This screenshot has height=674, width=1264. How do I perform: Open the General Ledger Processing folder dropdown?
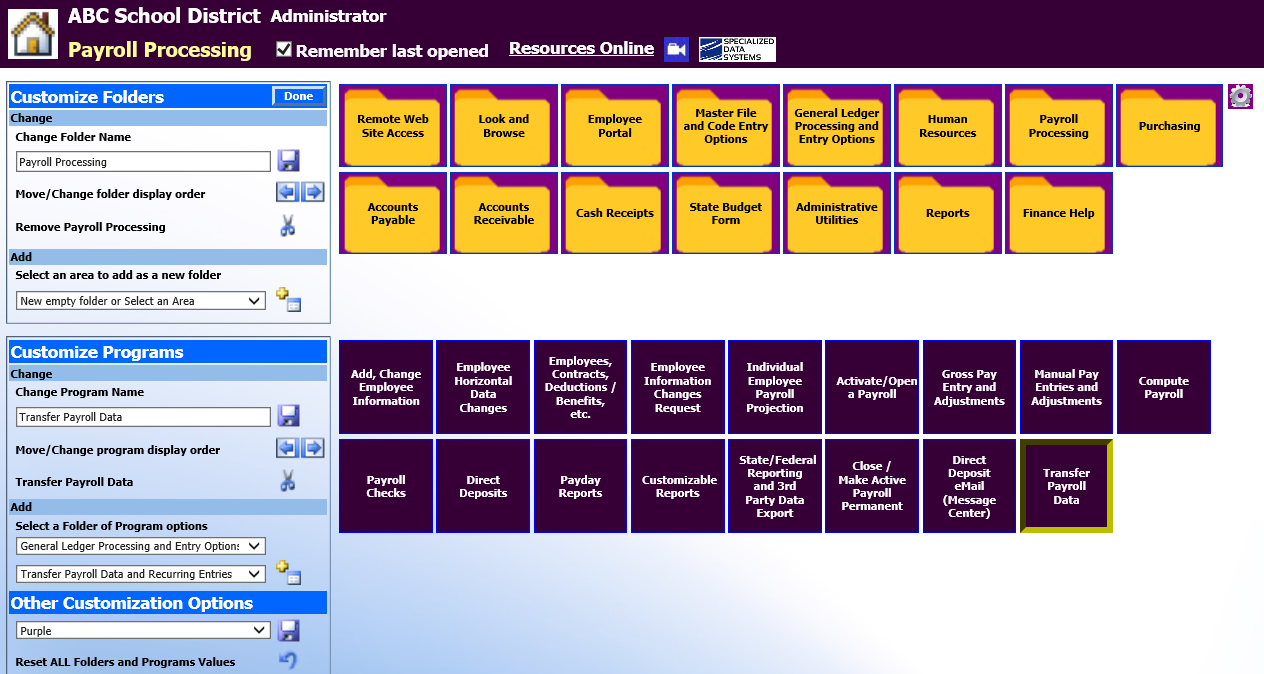[141, 546]
